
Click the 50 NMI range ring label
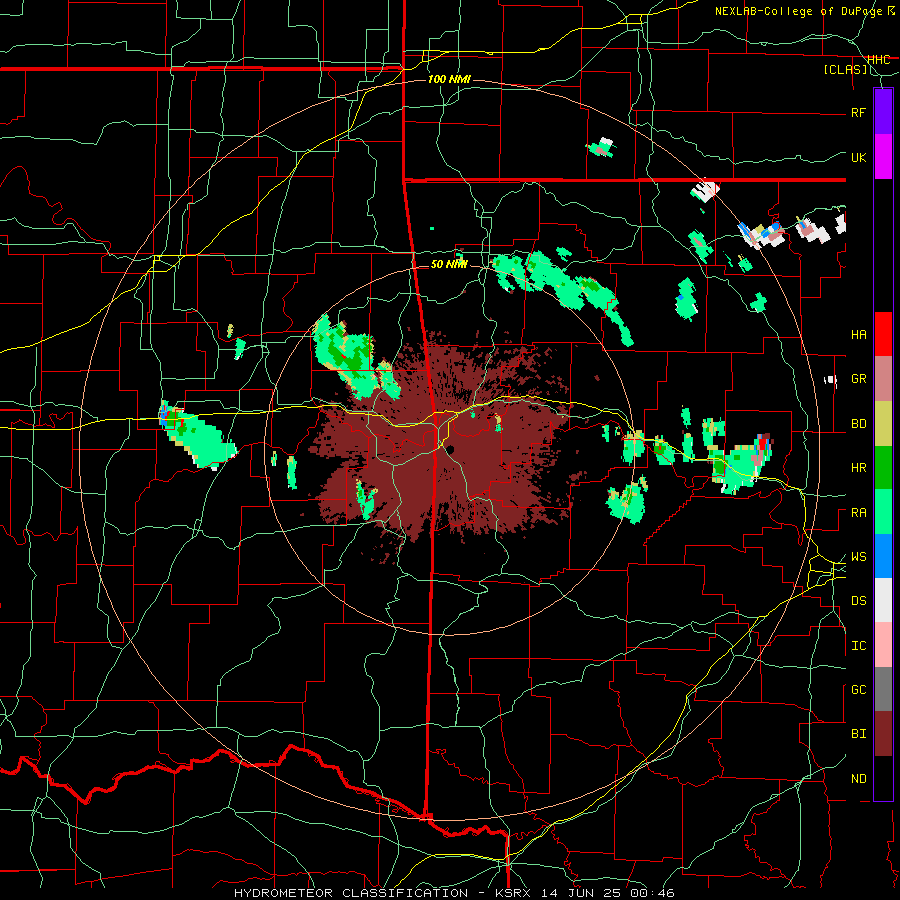(449, 264)
